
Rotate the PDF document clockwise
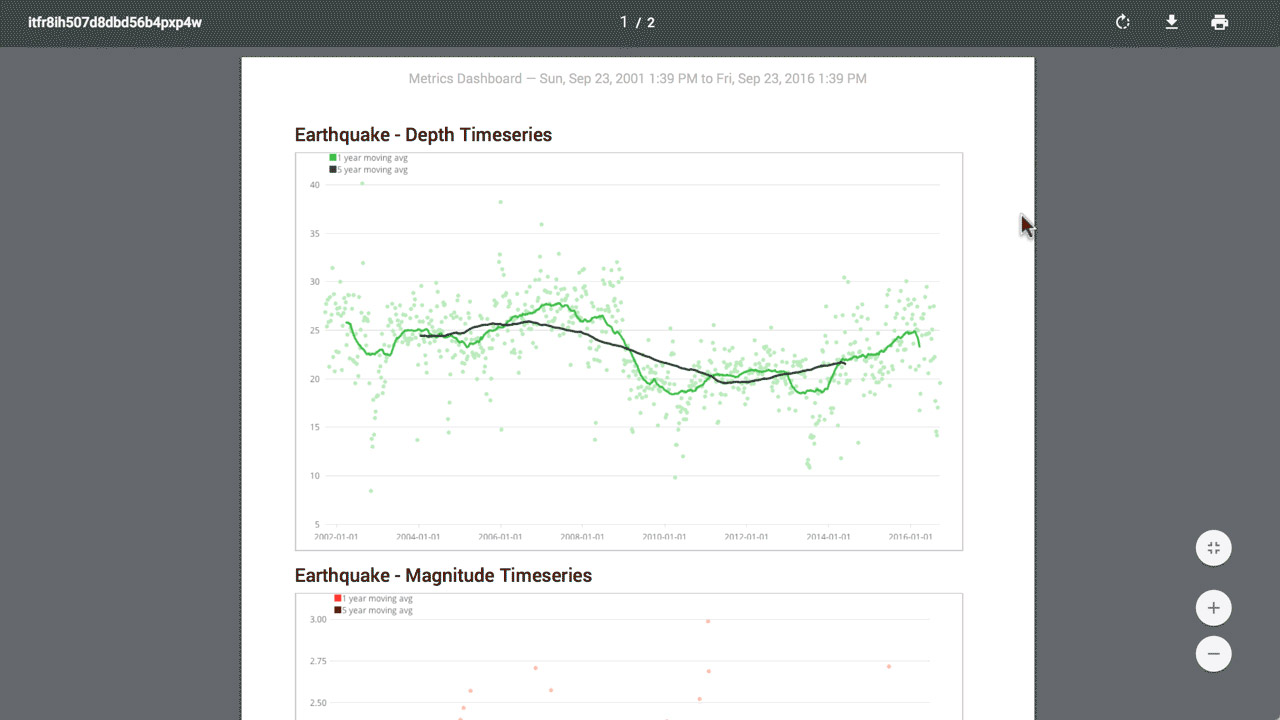click(x=1123, y=22)
